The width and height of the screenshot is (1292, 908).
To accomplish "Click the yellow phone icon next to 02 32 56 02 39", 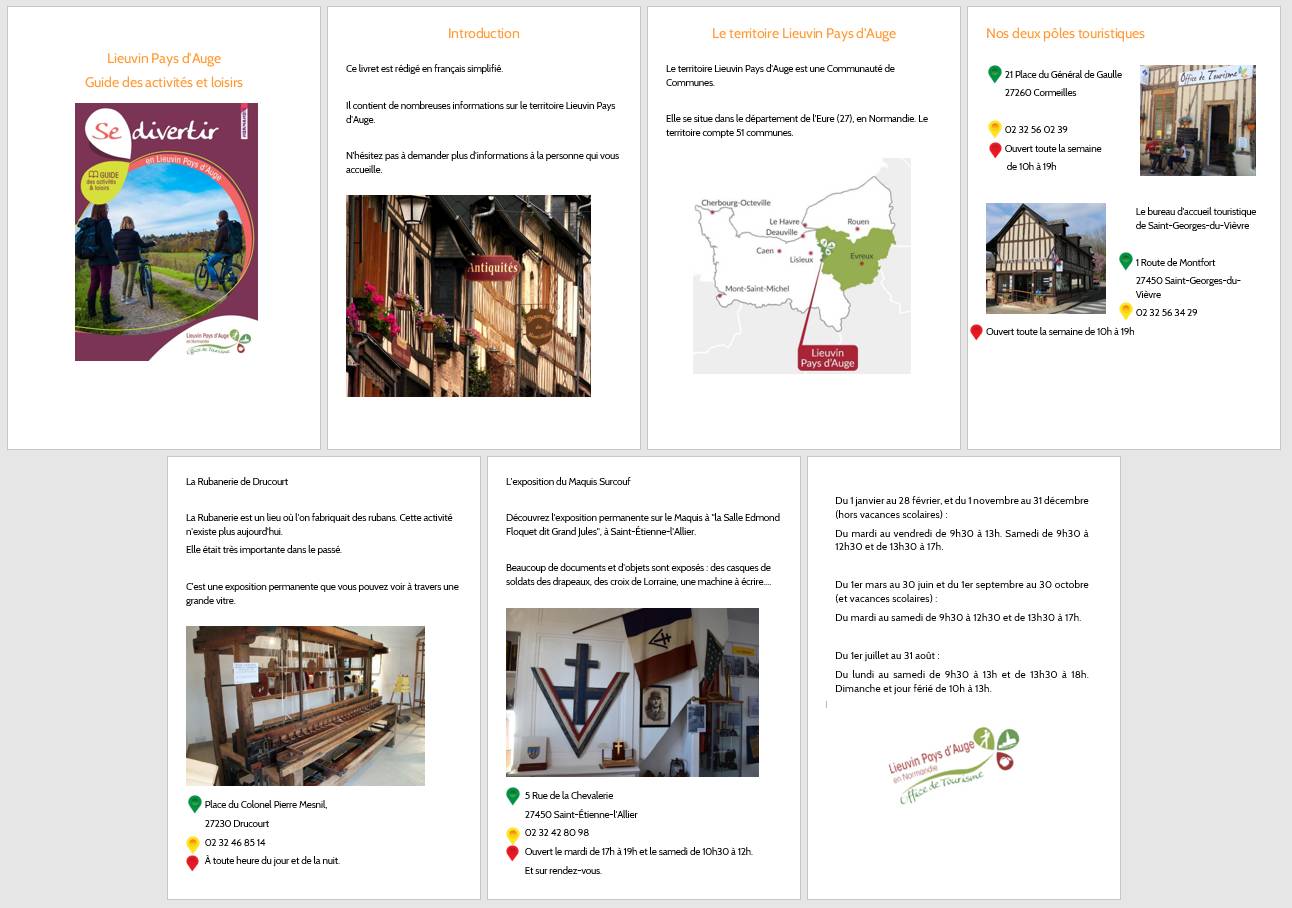I will (x=994, y=129).
